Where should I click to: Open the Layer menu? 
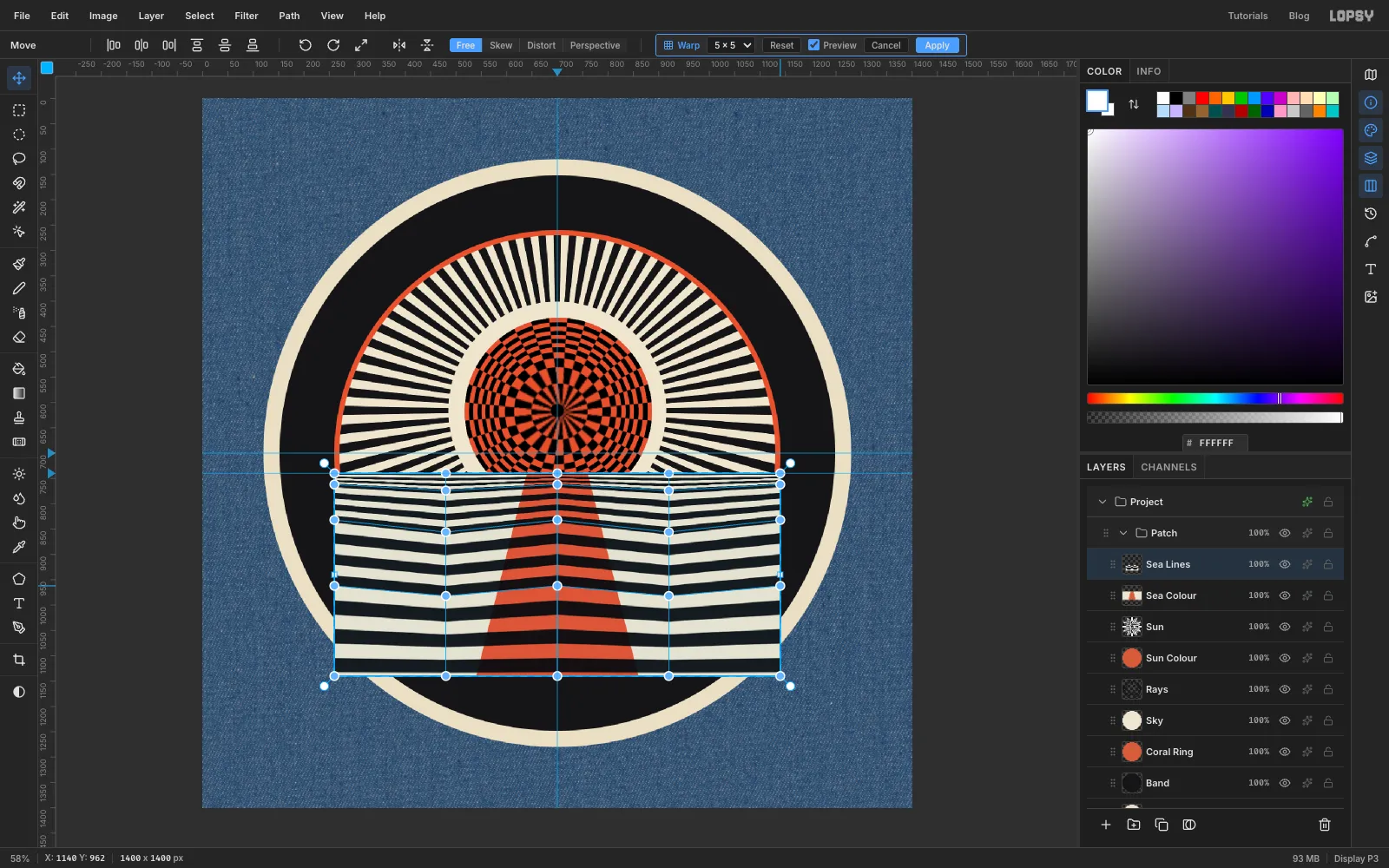[x=151, y=16]
